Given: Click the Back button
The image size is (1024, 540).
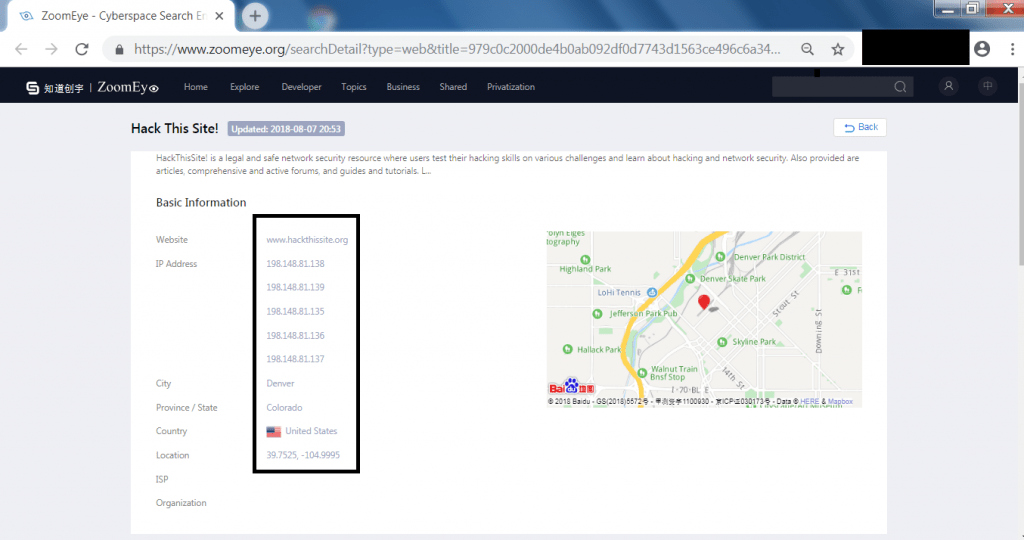Looking at the screenshot, I should point(859,127).
